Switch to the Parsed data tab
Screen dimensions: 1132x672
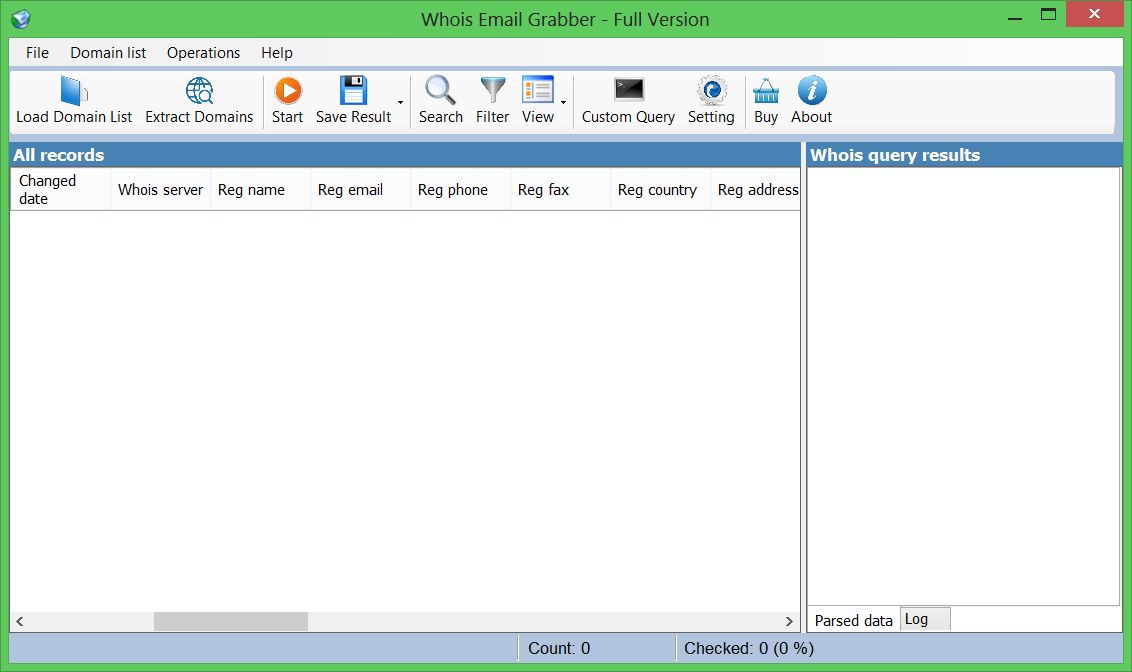click(853, 620)
